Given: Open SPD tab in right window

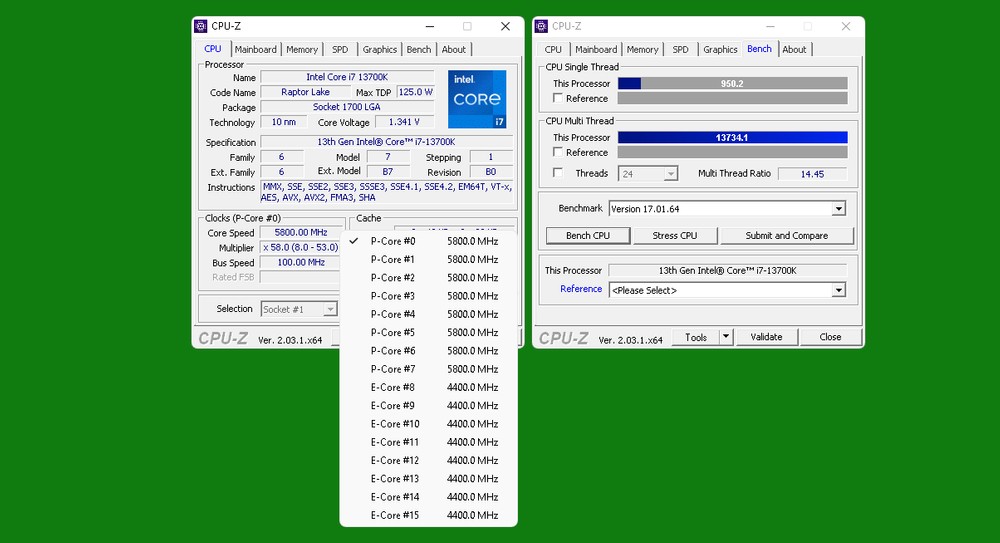Looking at the screenshot, I should [680, 50].
